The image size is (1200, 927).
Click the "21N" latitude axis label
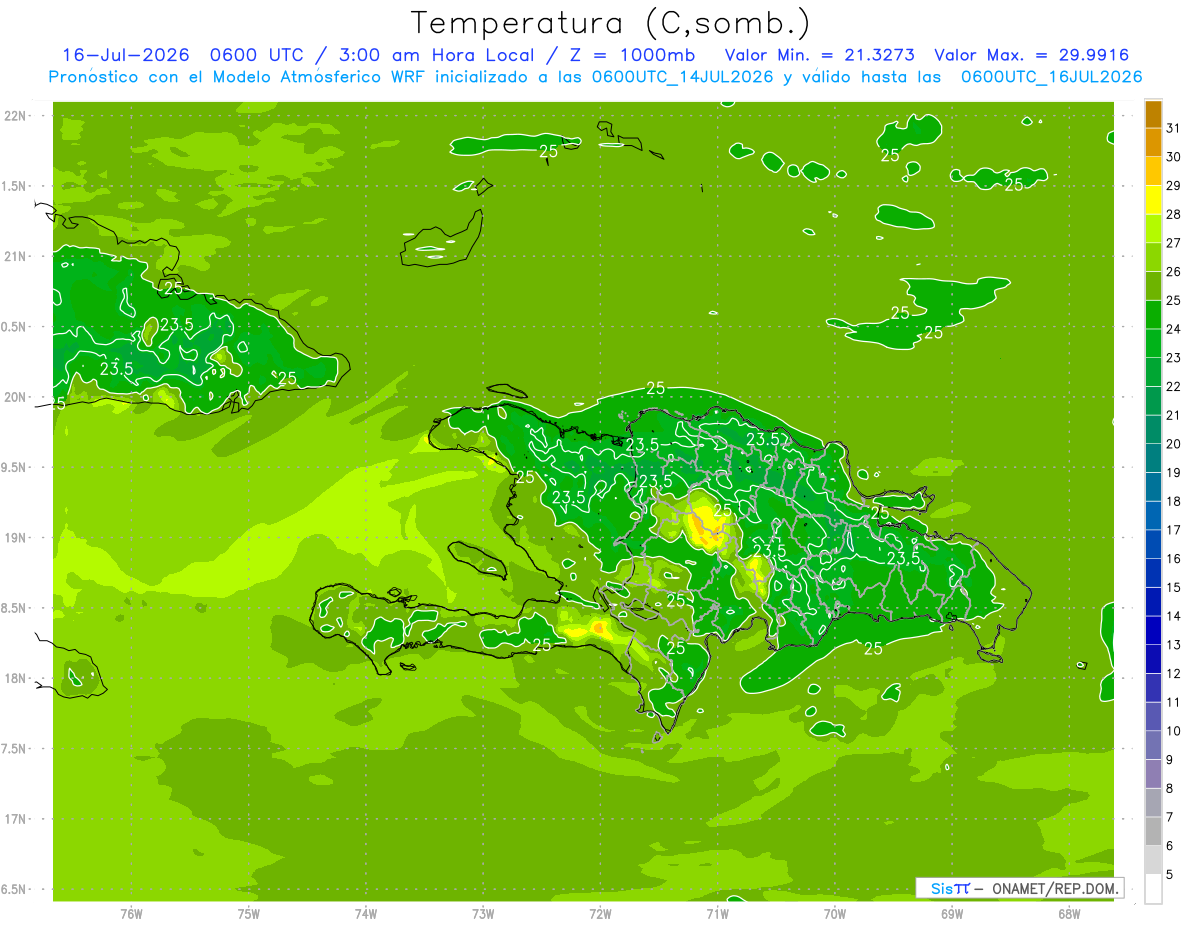click(17, 256)
